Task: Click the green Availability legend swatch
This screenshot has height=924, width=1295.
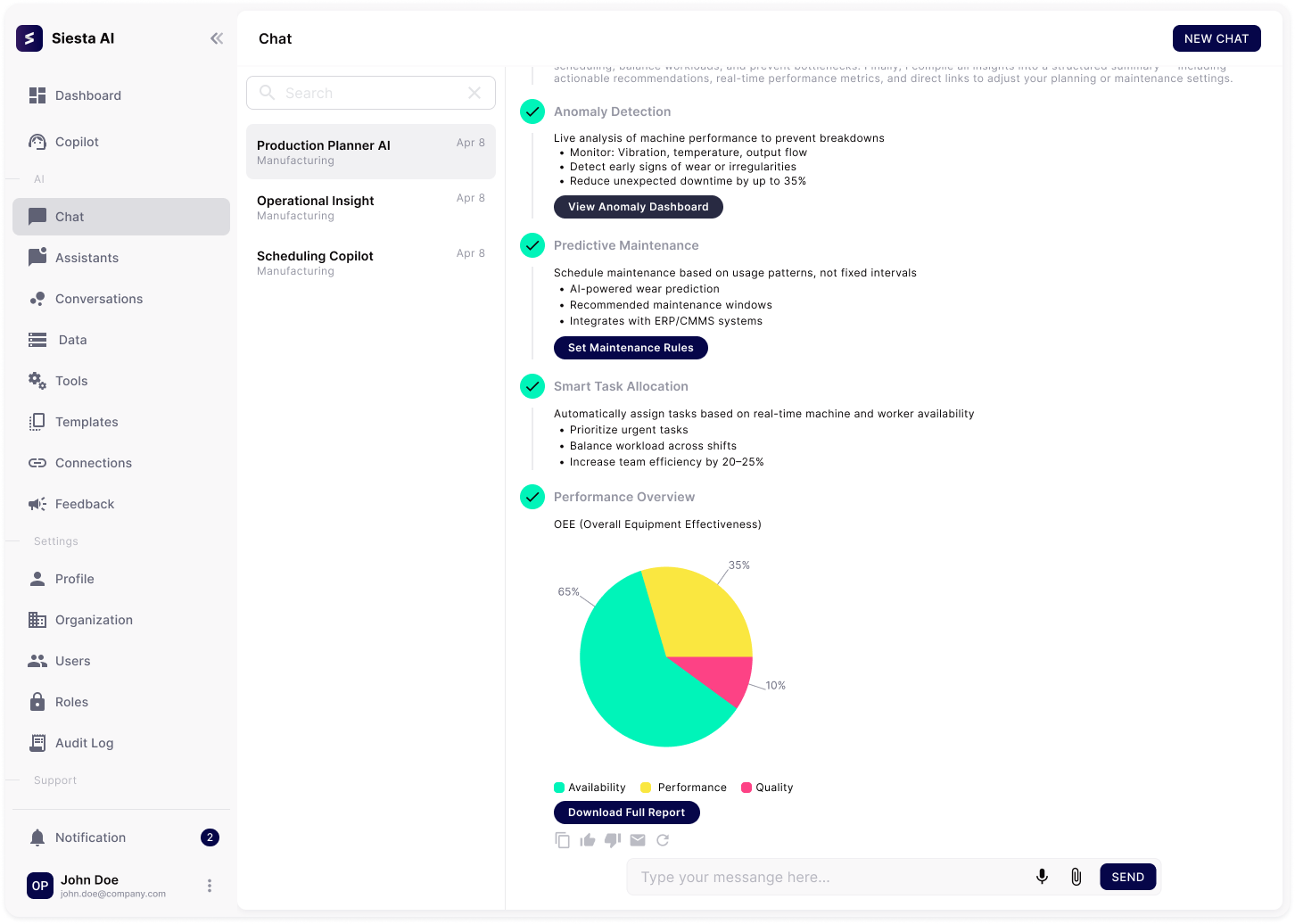Action: tap(559, 788)
